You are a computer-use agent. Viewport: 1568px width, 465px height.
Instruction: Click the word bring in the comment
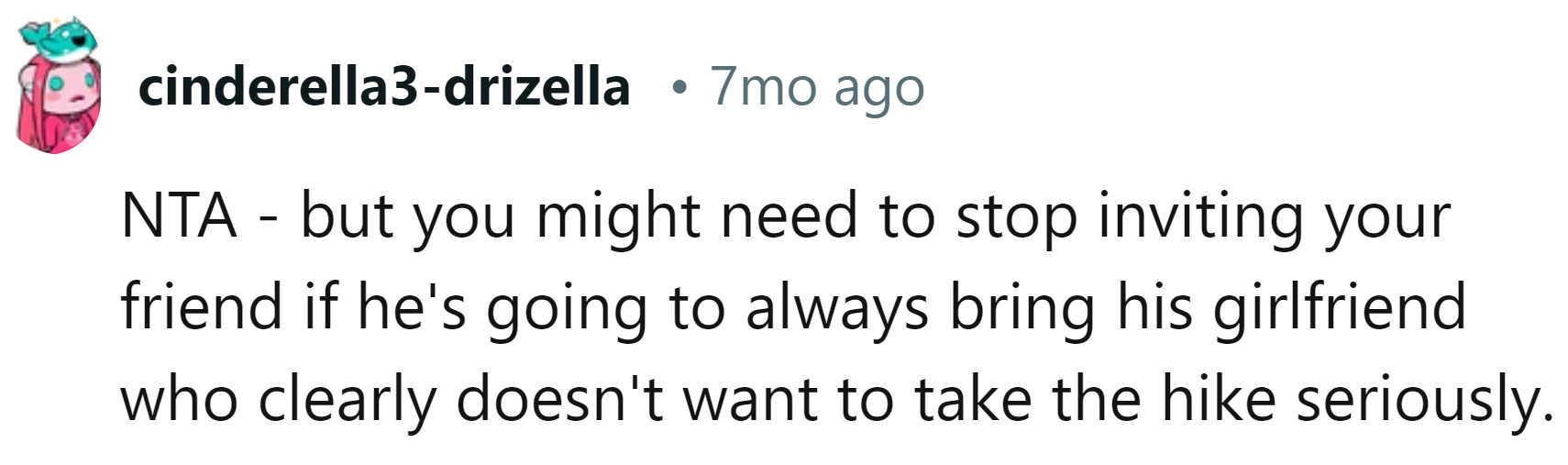[1022, 307]
